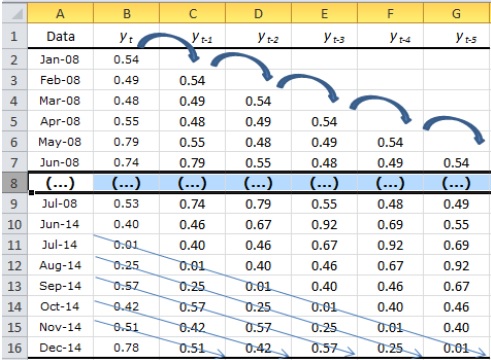Image resolution: width=491 pixels, height=360 pixels.
Task: Click the 'y t-2' header cell
Action: 258,36
